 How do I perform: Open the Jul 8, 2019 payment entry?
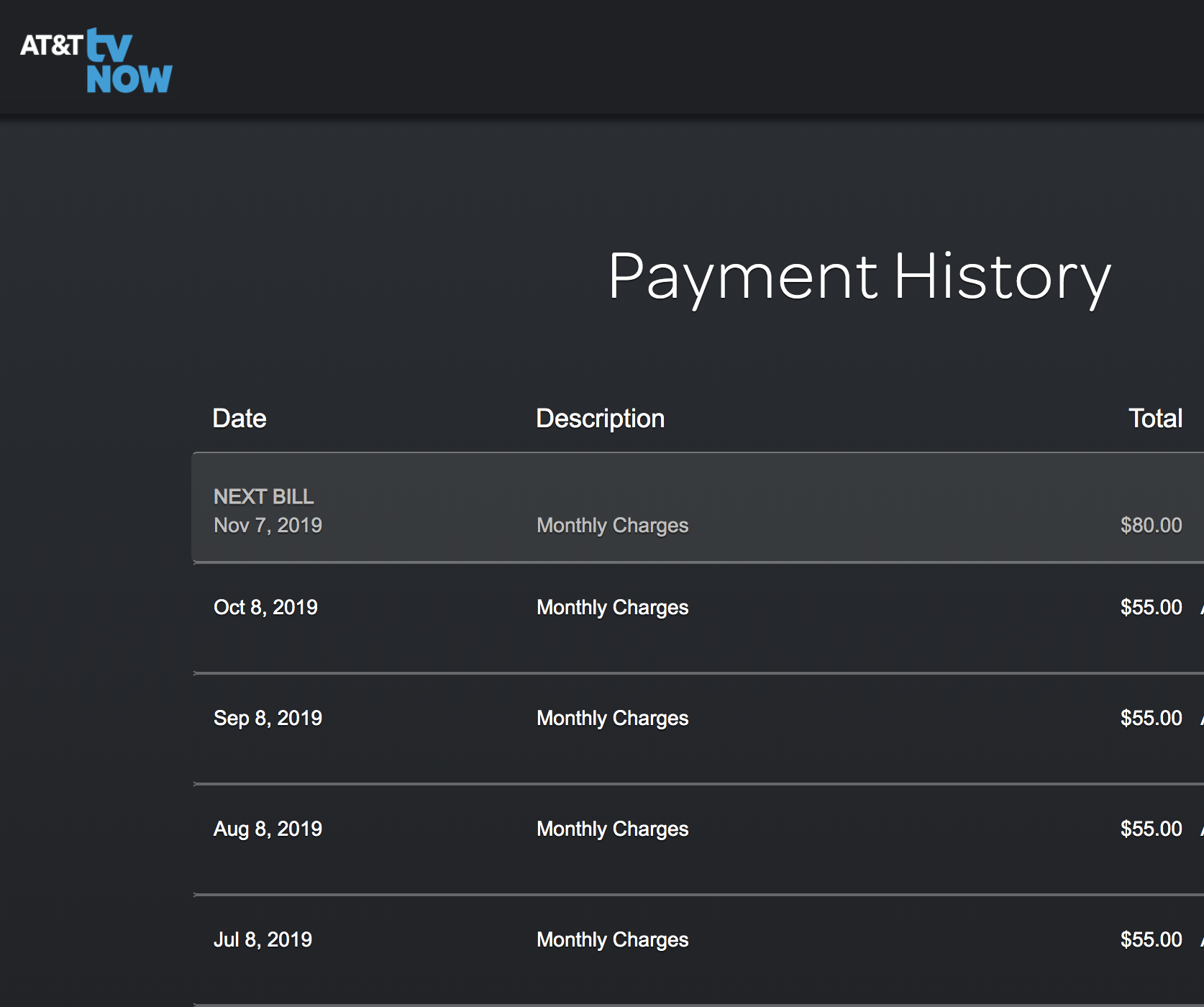(263, 939)
